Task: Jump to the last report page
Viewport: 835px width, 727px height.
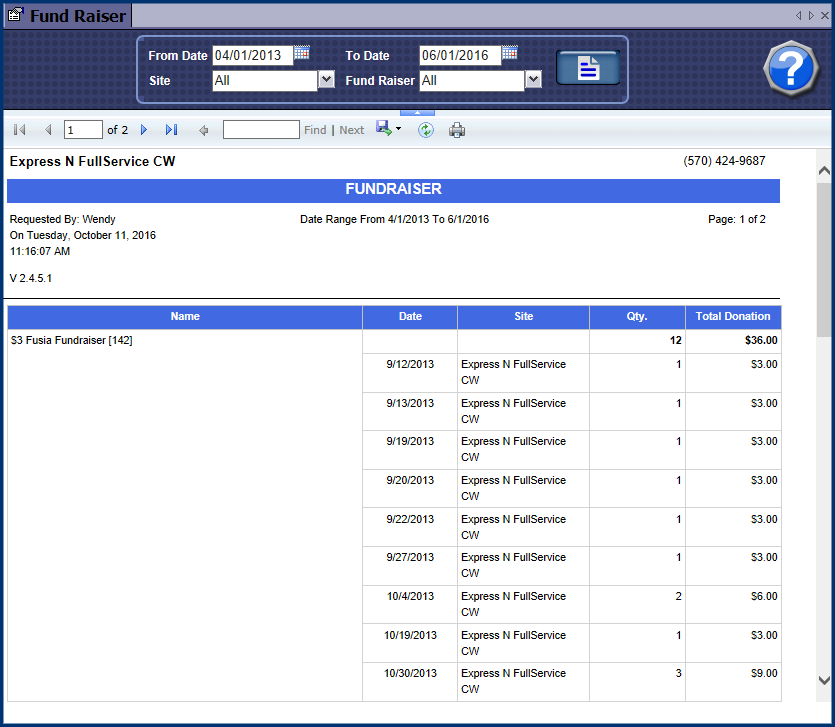Action: point(171,130)
